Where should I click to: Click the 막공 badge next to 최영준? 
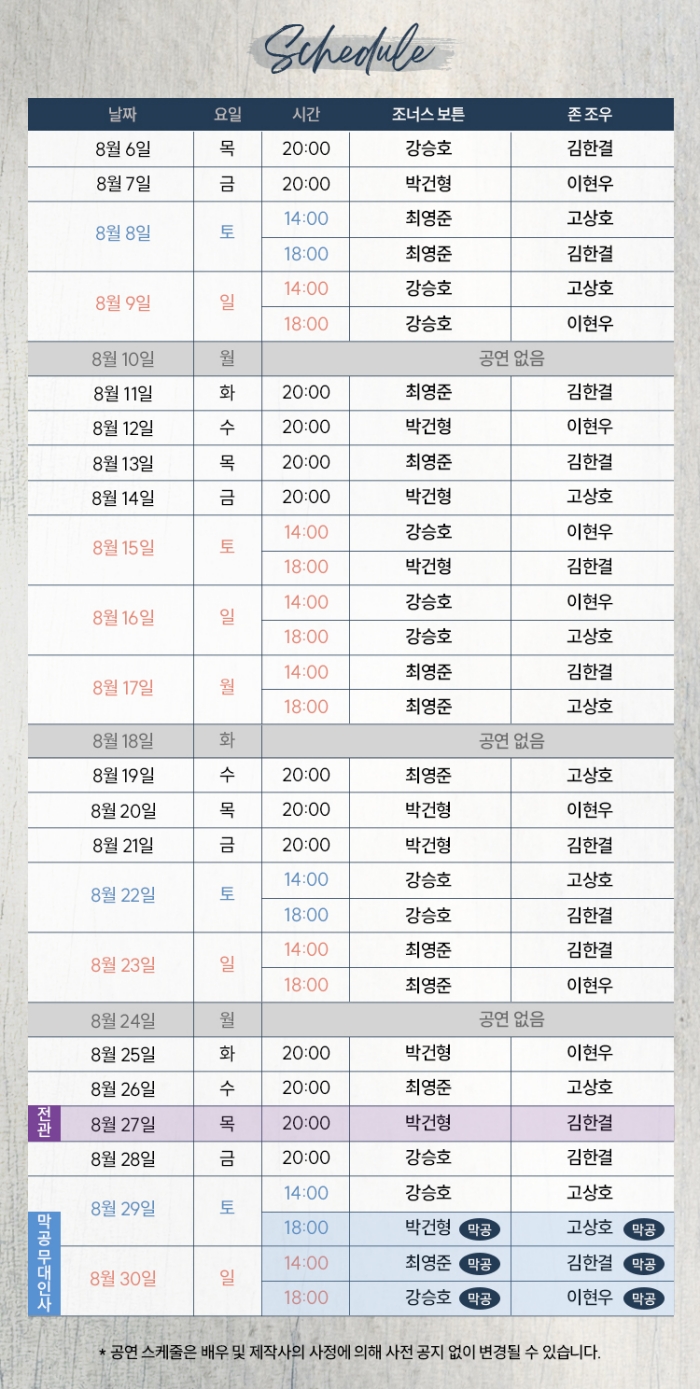click(480, 1264)
